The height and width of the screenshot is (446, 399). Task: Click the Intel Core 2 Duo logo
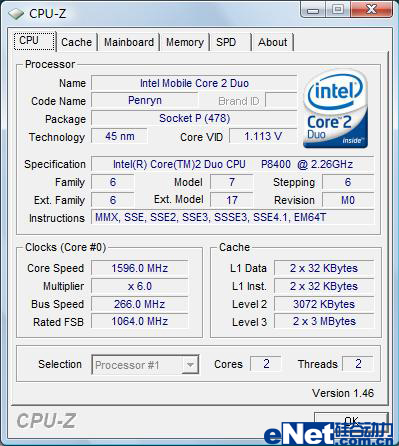tap(336, 109)
